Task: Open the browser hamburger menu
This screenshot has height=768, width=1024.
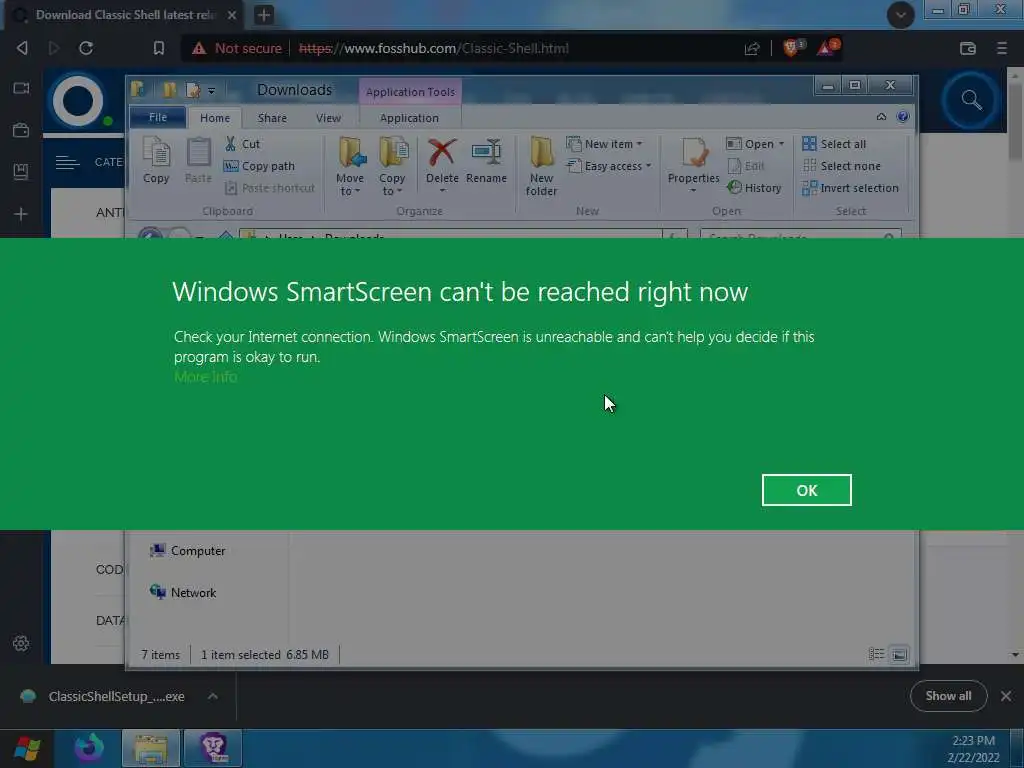Action: [1002, 48]
